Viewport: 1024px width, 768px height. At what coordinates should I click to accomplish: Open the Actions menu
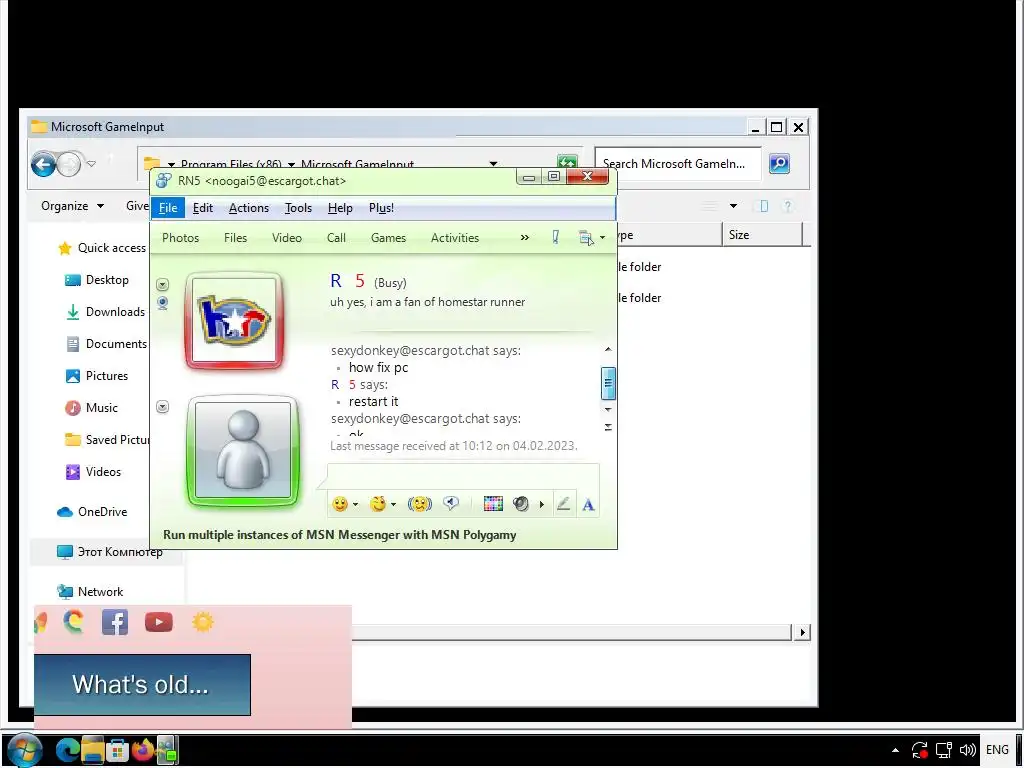[249, 208]
